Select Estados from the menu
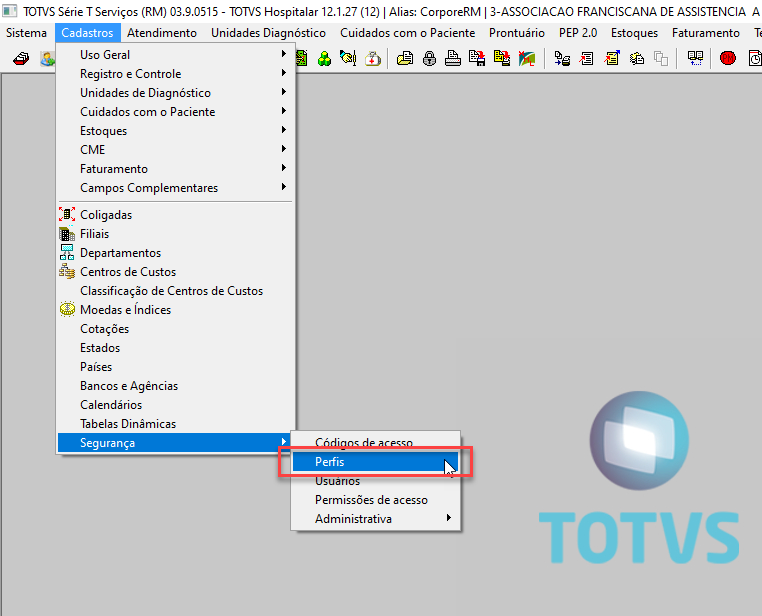Screen dimensions: 762x616 175,348
